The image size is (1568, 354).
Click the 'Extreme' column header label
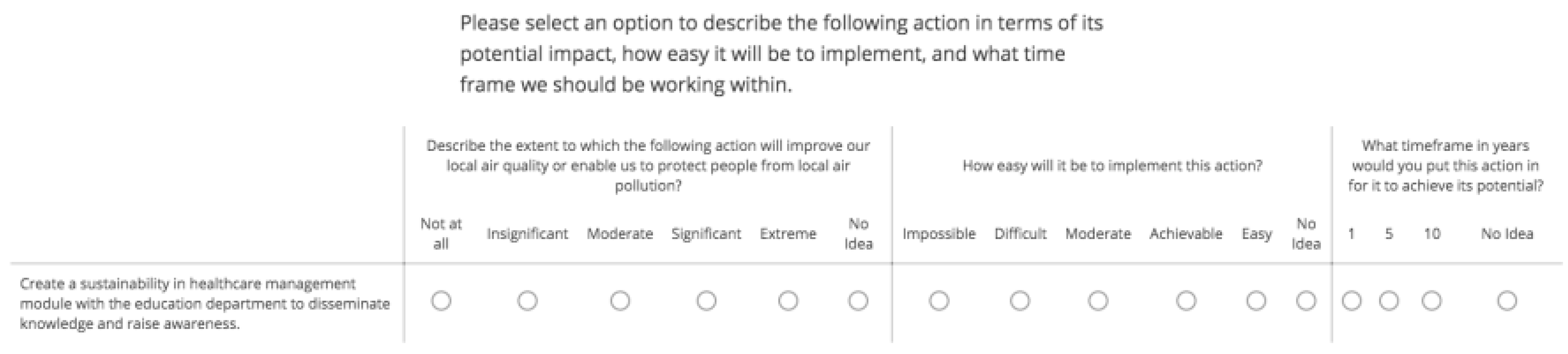tap(788, 234)
